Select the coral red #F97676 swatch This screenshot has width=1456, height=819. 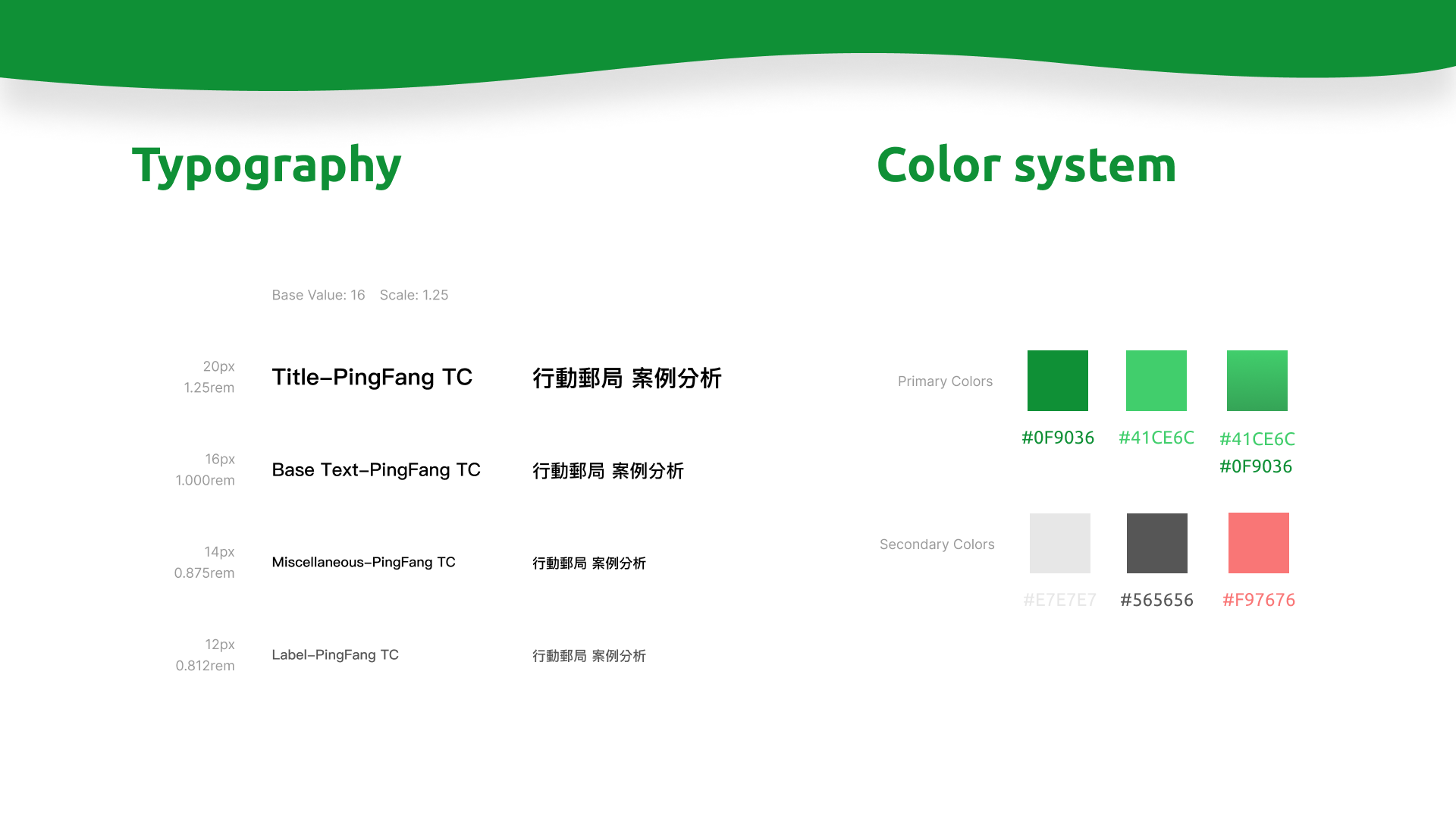click(1258, 543)
